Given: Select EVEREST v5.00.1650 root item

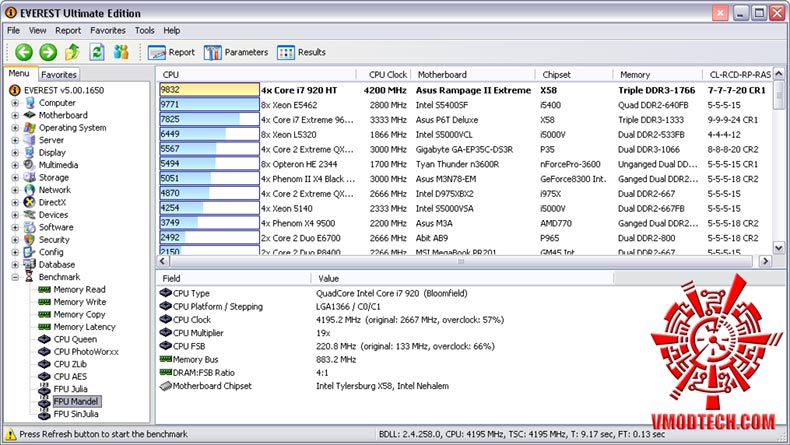Looking at the screenshot, I should pos(63,90).
